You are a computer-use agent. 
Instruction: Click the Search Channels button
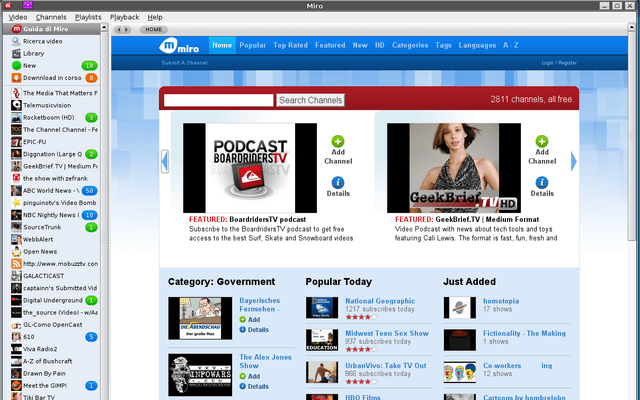click(310, 100)
